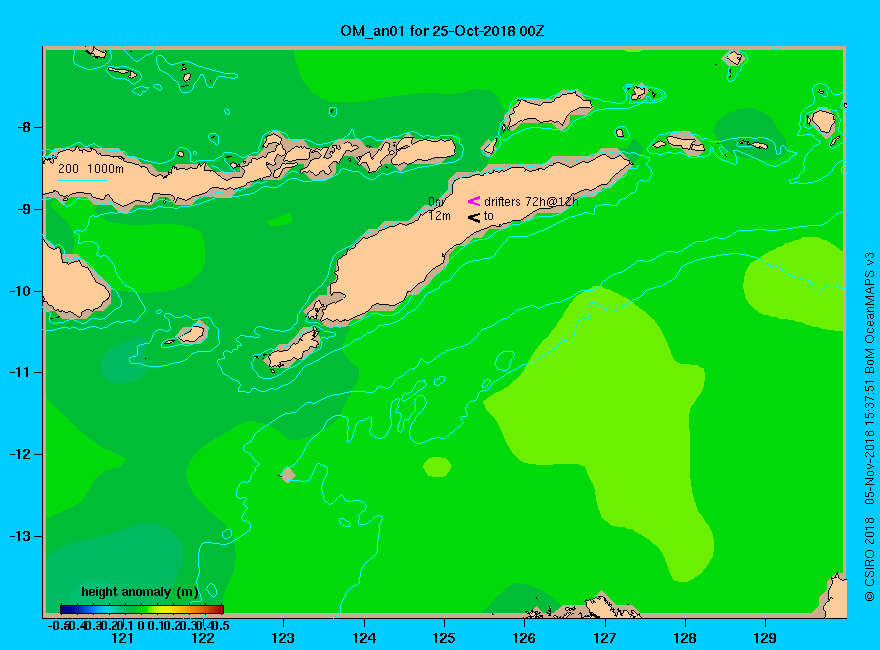Click the dark blue end of the color bar
The width and height of the screenshot is (880, 650).
point(66,609)
